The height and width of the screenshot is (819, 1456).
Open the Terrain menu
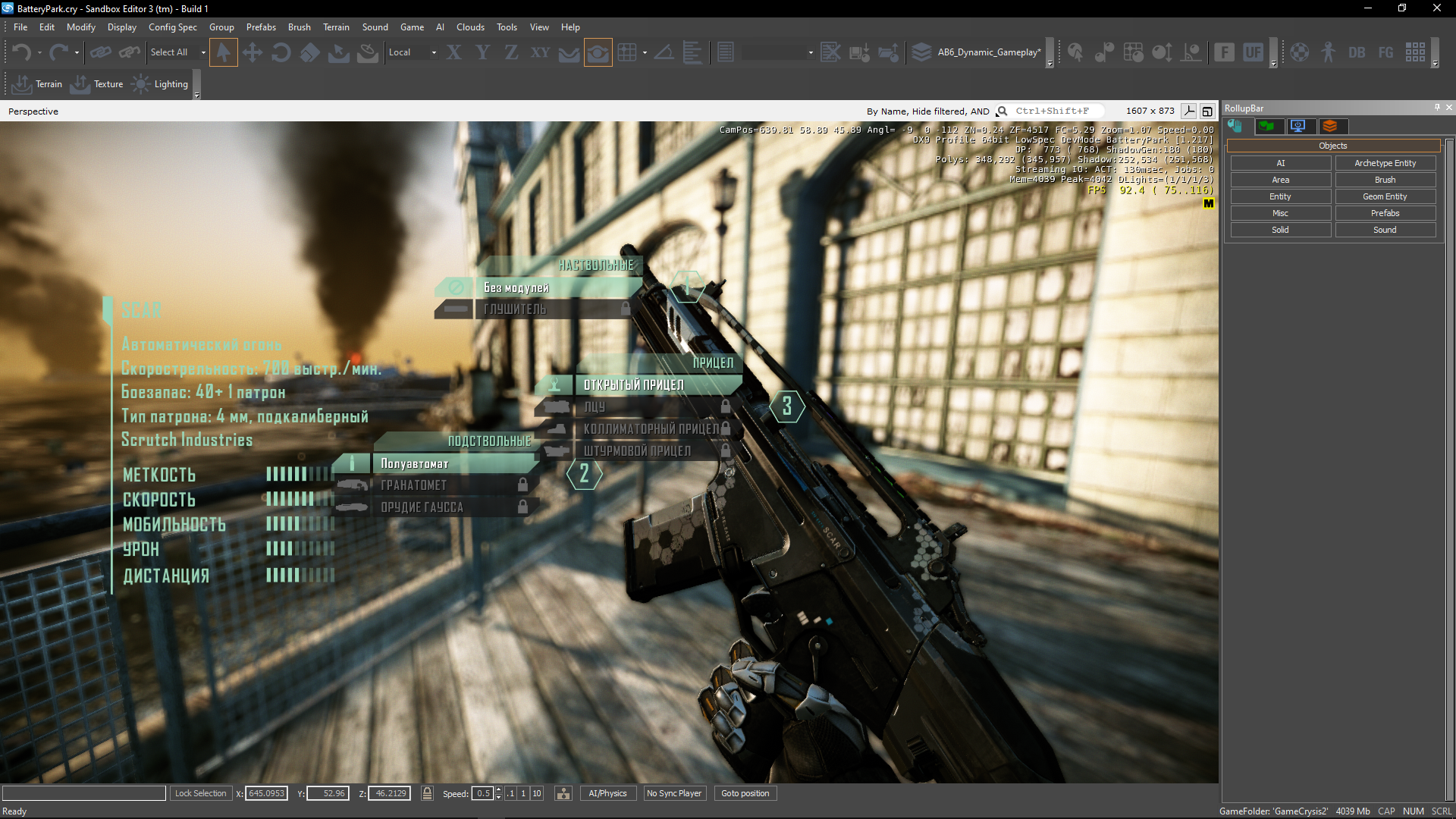[336, 27]
